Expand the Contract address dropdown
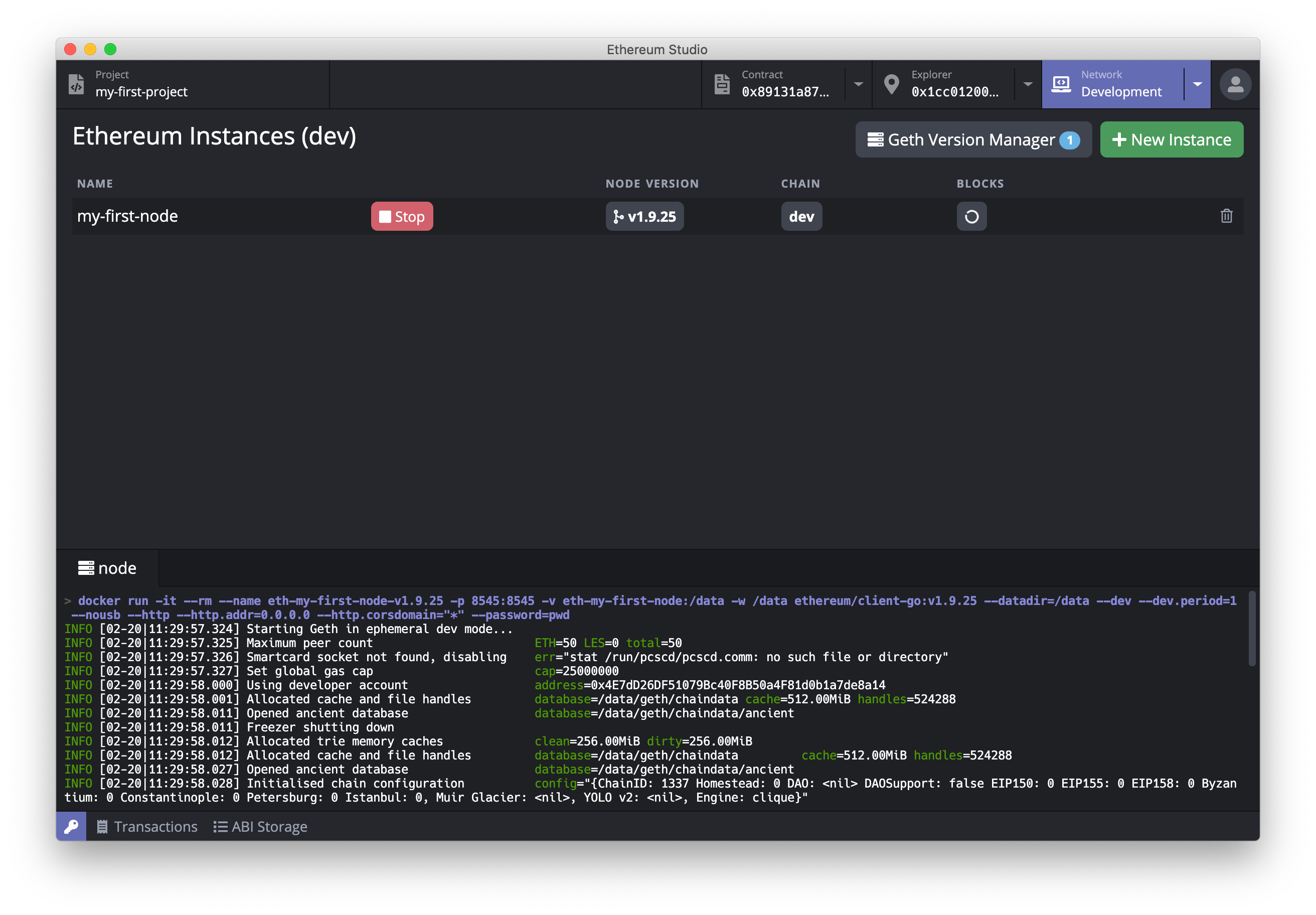The height and width of the screenshot is (915, 1316). pyautogui.click(x=858, y=84)
